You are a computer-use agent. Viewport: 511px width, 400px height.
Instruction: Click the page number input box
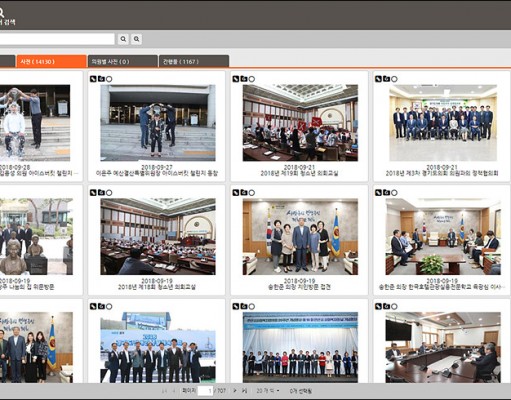coord(205,391)
